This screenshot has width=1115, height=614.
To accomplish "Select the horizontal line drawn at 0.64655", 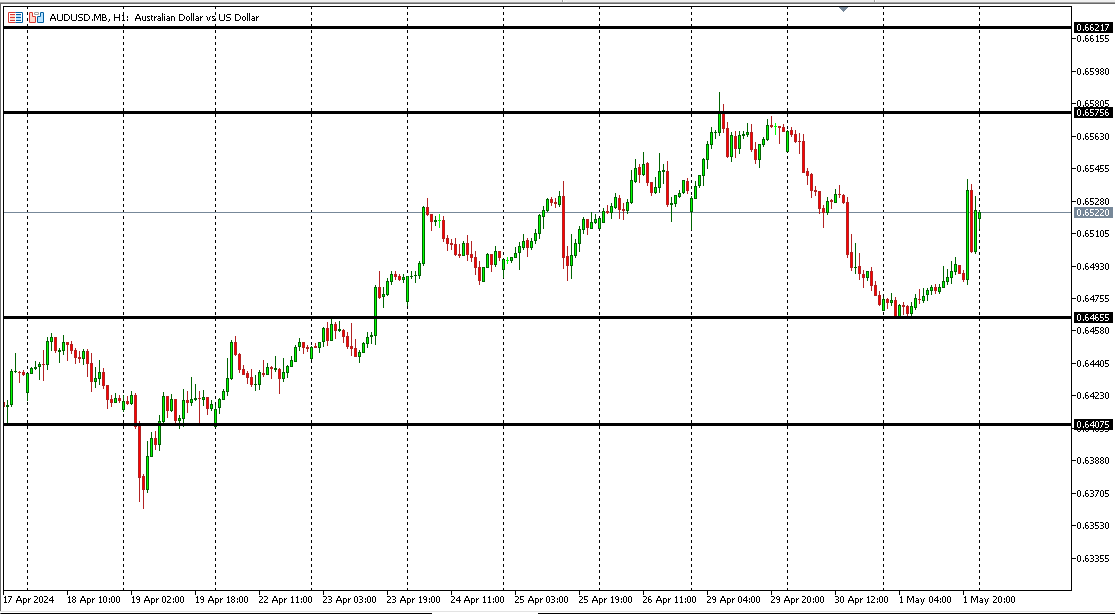I will tap(538, 317).
